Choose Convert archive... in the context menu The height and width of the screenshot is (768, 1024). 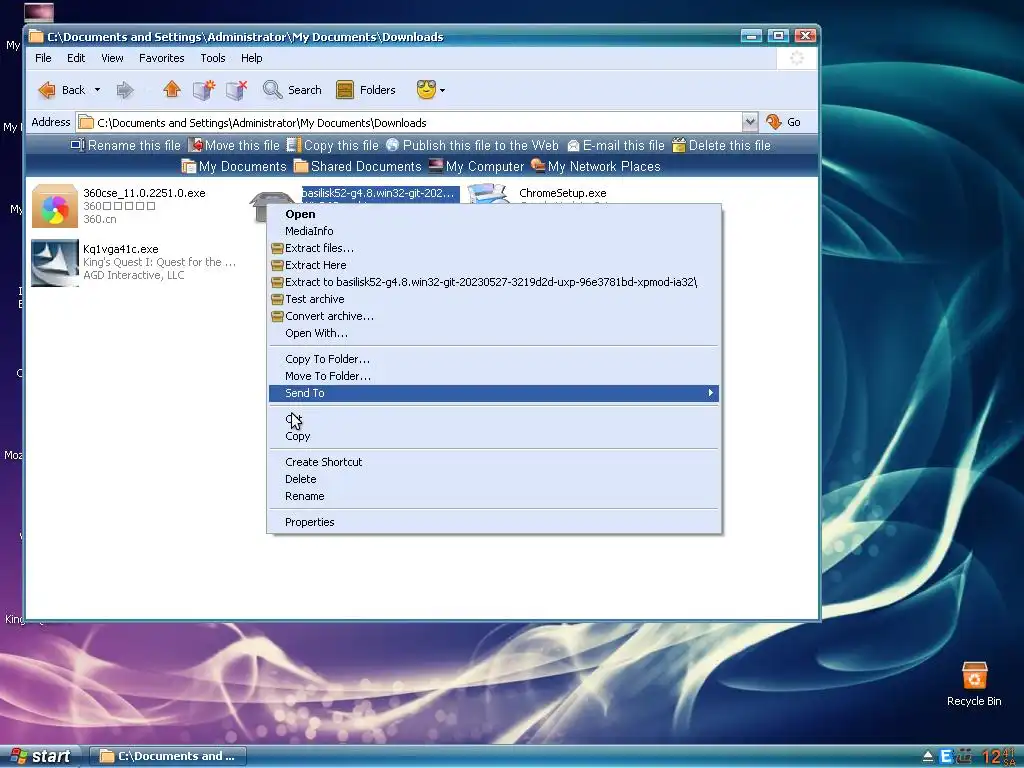coord(494,316)
